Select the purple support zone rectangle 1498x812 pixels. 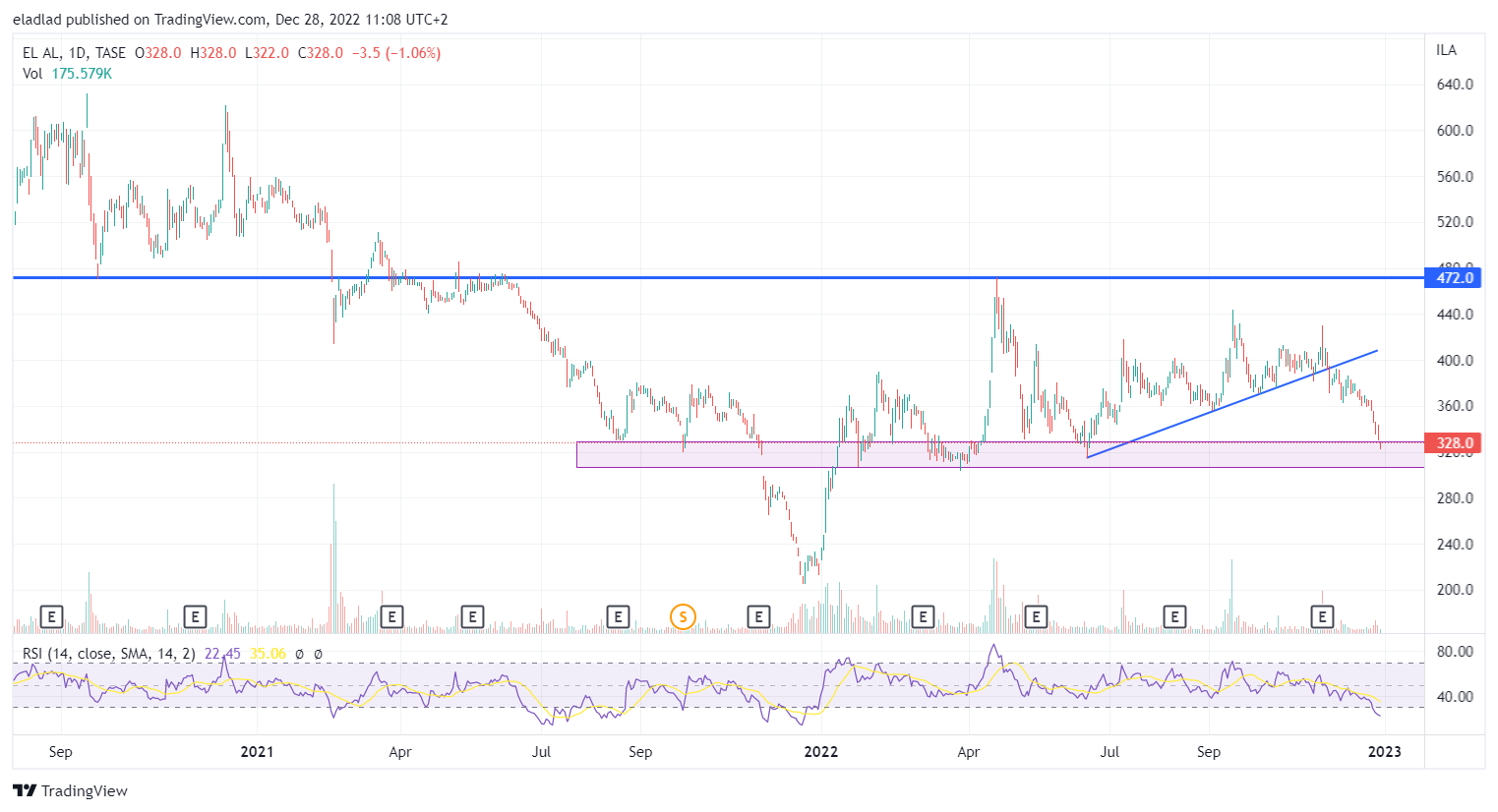click(999, 454)
